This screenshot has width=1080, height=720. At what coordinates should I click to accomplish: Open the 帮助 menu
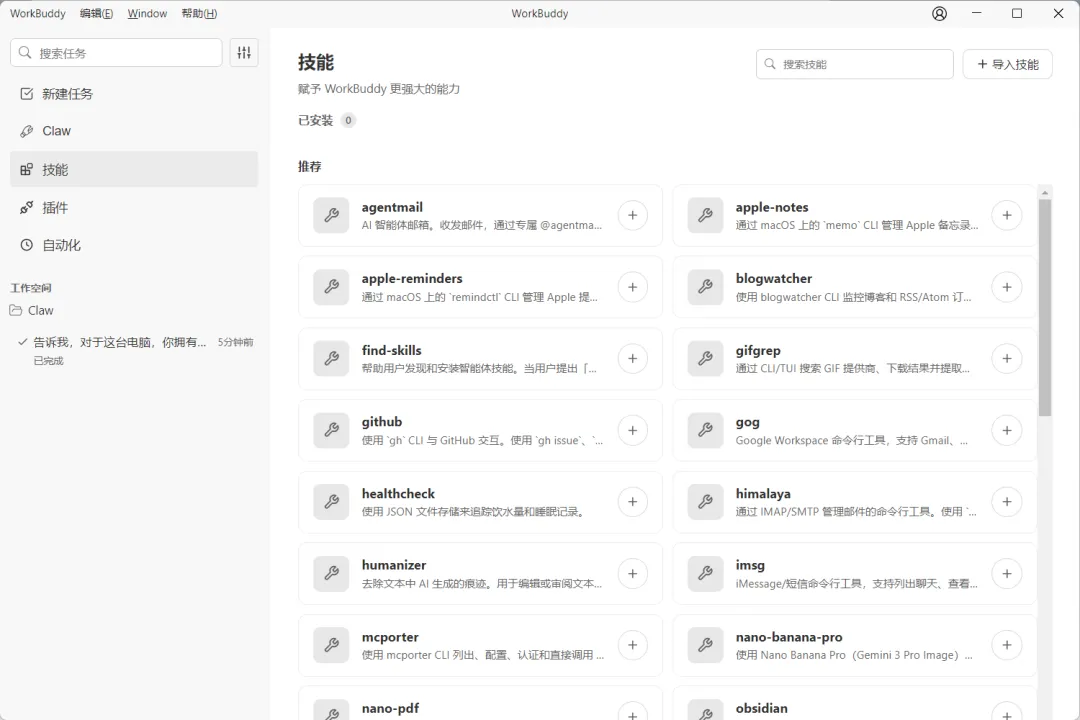[x=197, y=13]
